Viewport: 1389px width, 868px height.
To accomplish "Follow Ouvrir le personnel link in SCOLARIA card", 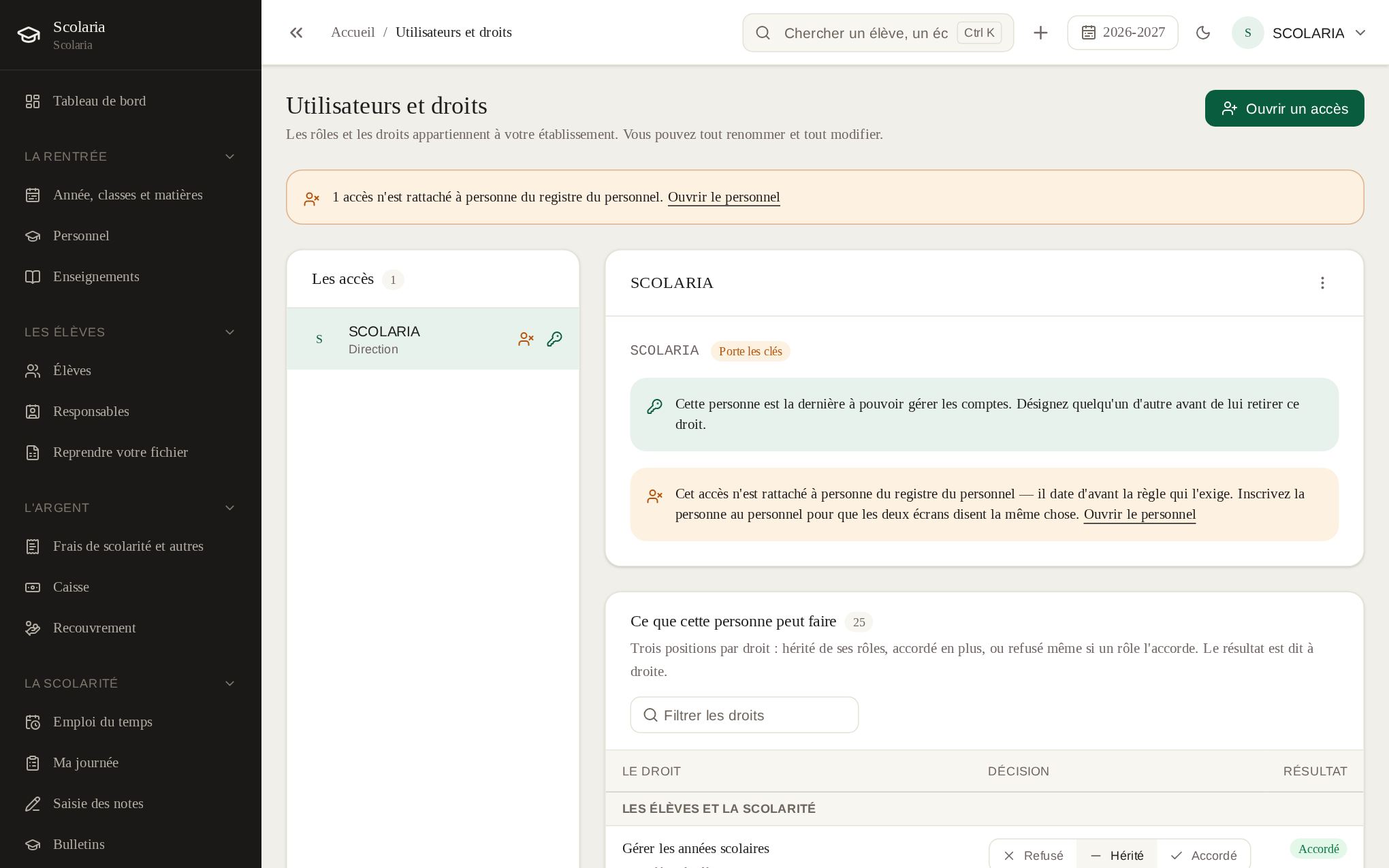I will pos(1139,515).
